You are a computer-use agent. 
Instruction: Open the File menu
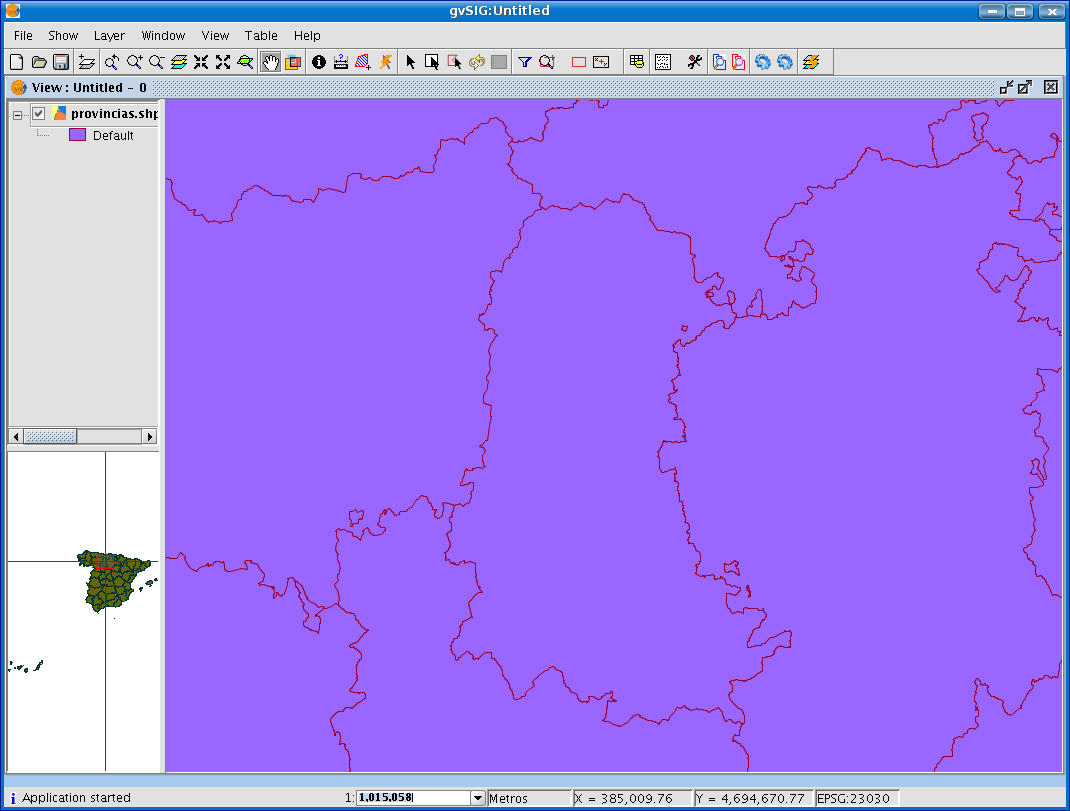pyautogui.click(x=23, y=35)
